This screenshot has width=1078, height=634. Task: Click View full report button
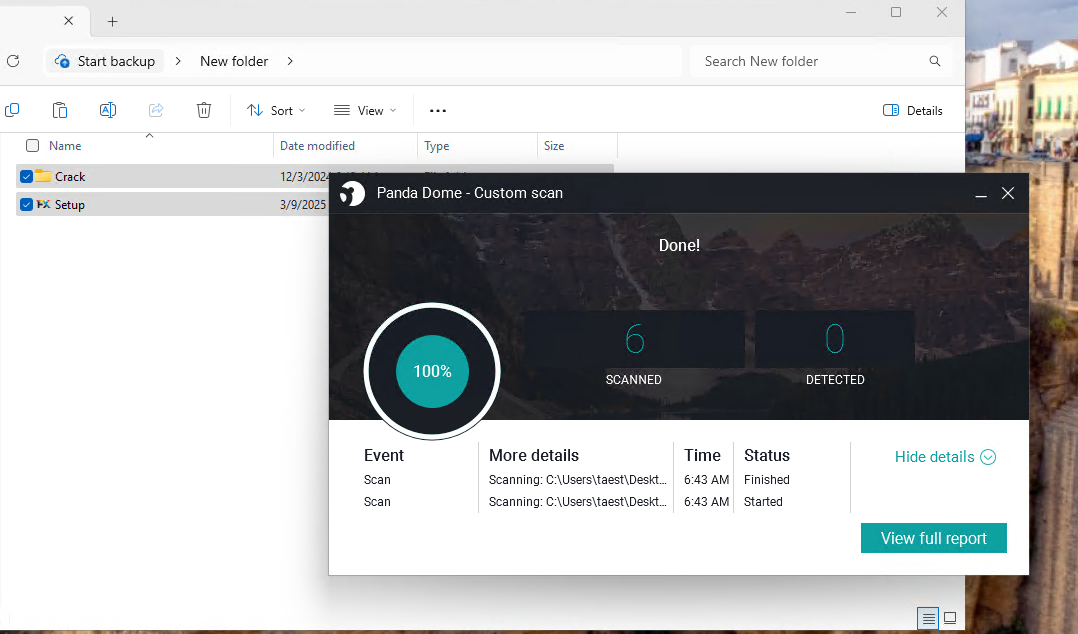click(934, 538)
